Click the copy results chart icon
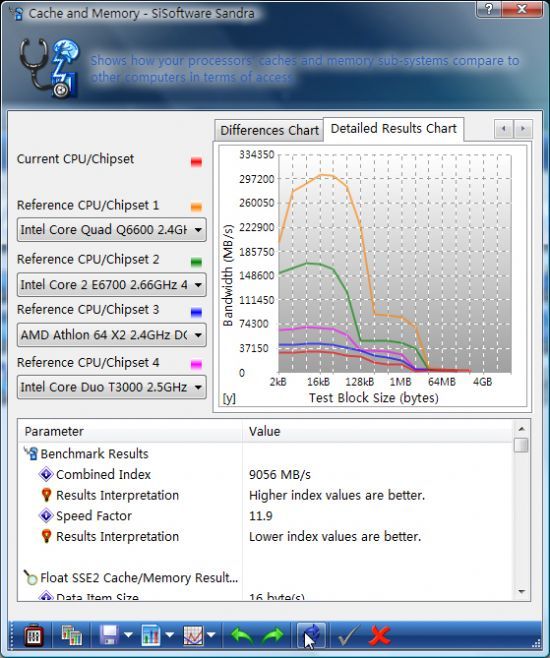 pyautogui.click(x=72, y=635)
